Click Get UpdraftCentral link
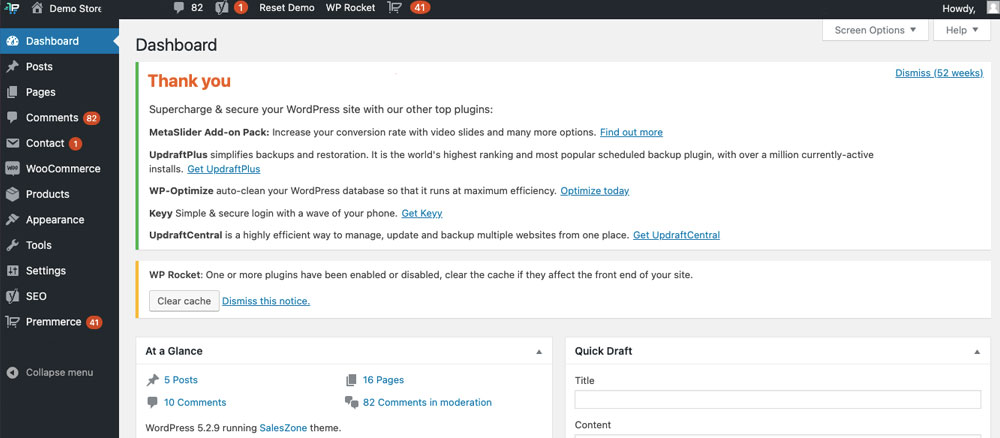 pyautogui.click(x=677, y=235)
